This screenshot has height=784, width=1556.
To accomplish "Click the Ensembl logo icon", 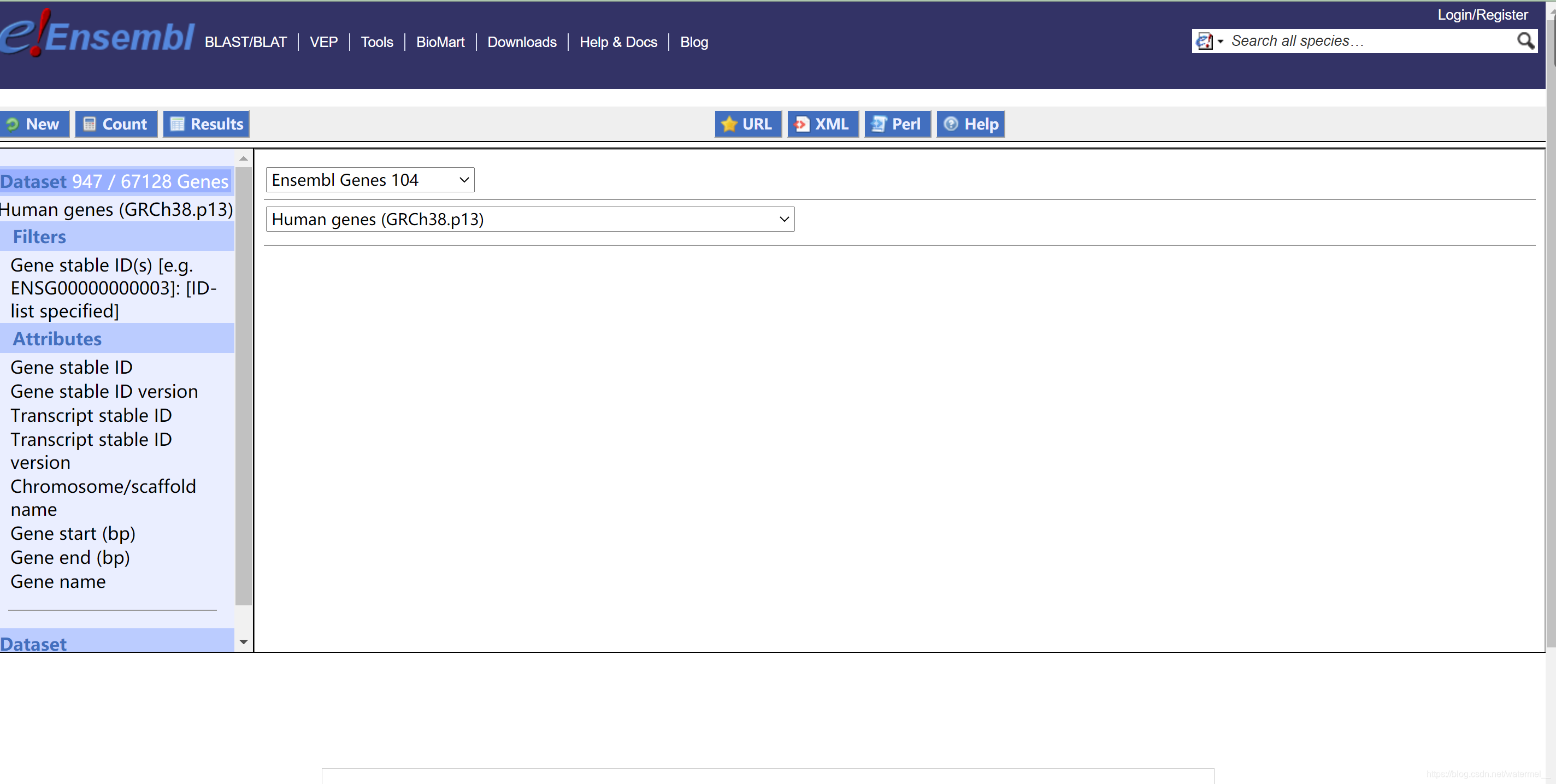I will coord(97,35).
